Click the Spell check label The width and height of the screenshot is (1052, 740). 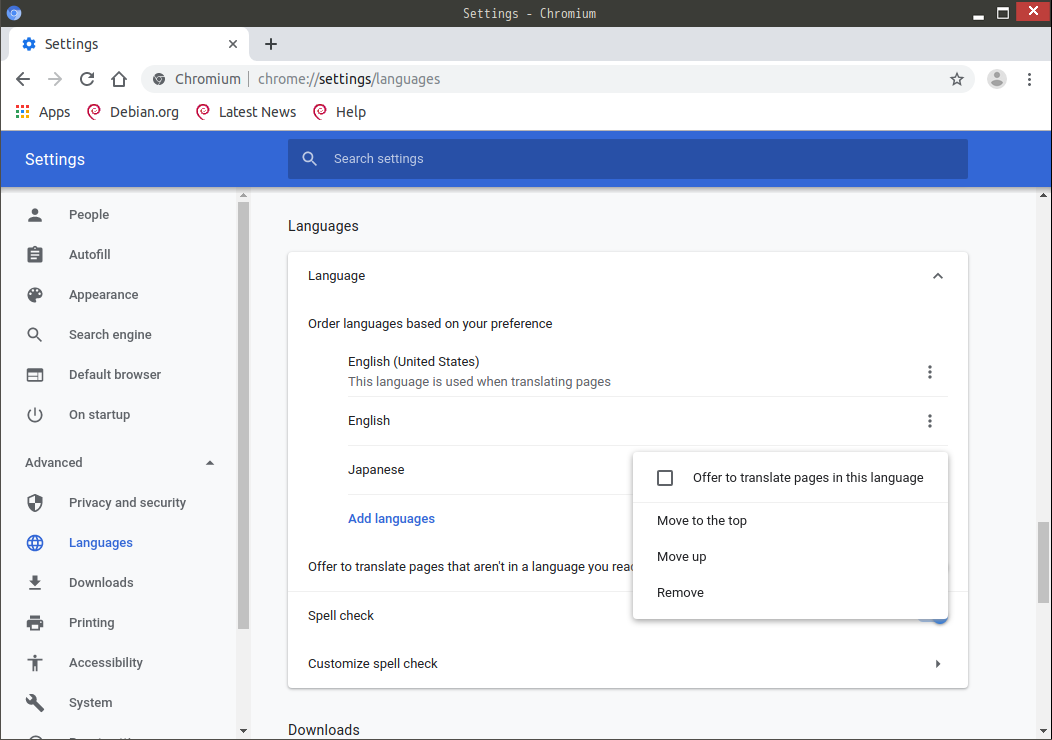point(341,616)
